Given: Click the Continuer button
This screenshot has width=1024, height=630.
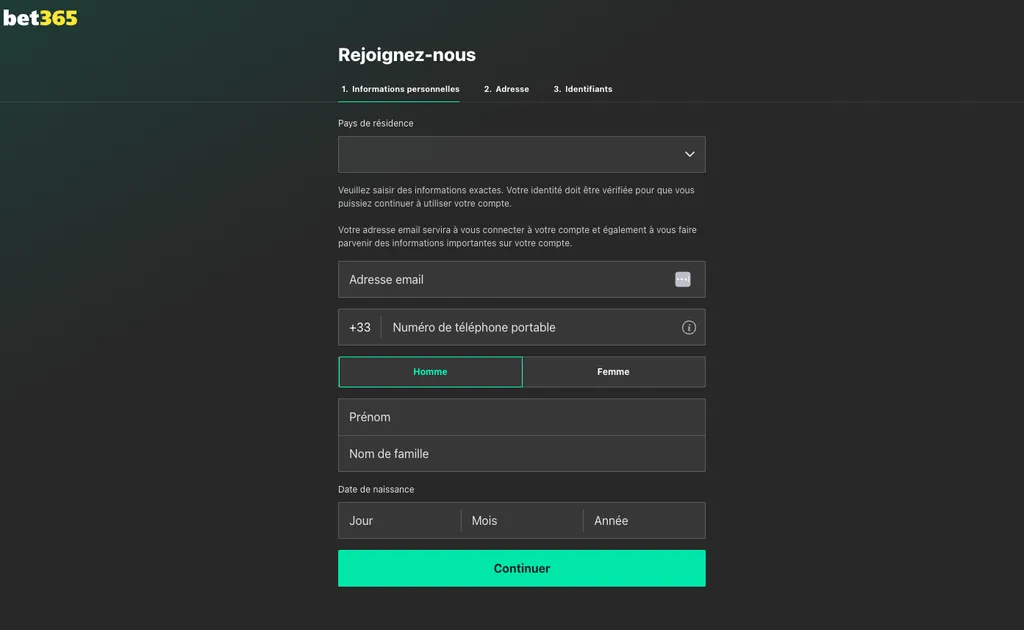Looking at the screenshot, I should (x=521, y=568).
